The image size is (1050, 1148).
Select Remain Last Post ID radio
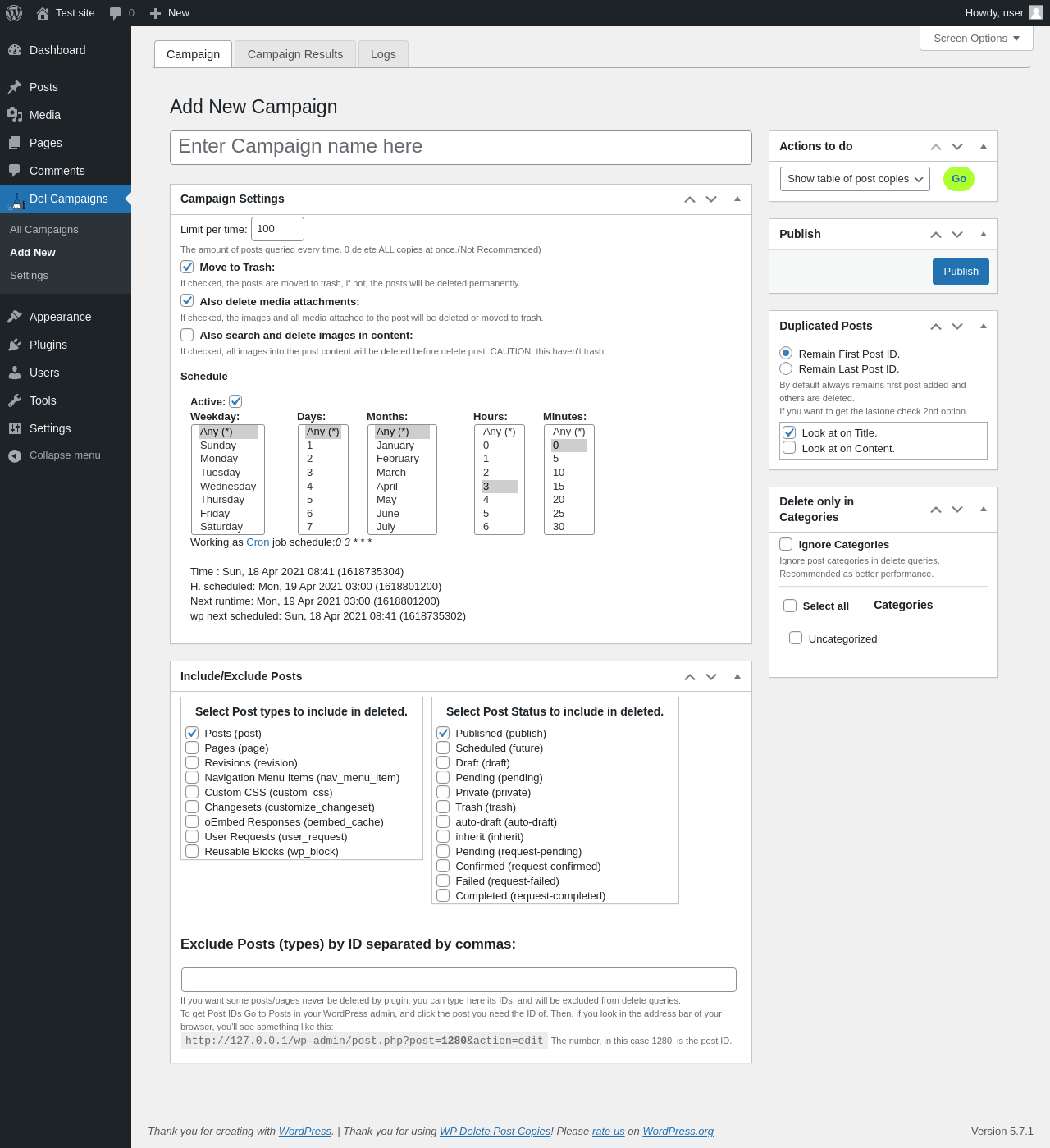pos(786,368)
